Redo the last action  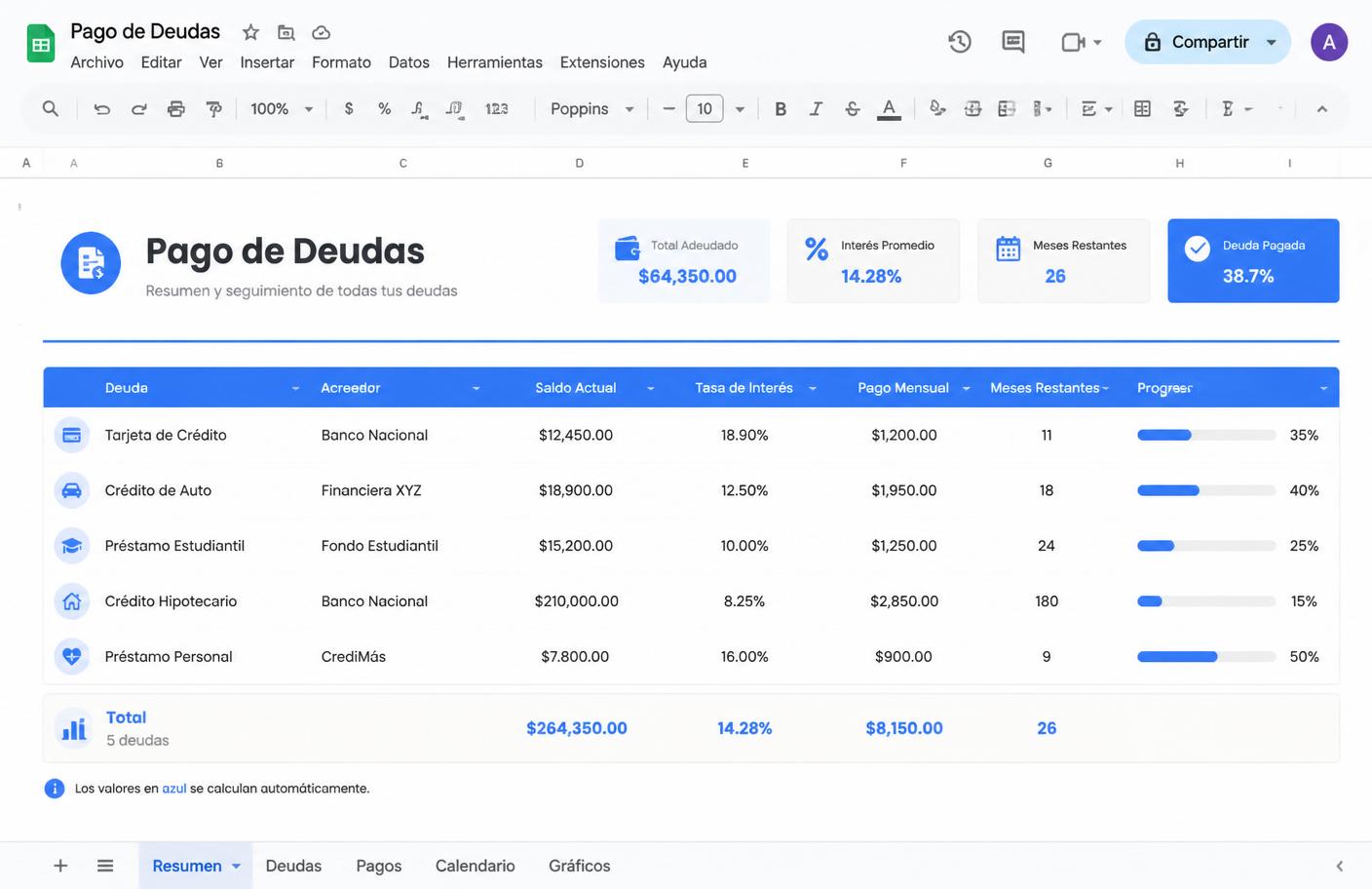pos(138,109)
